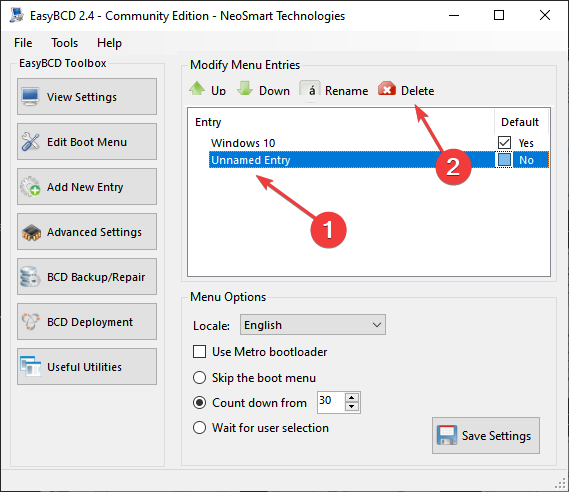Click the Yes value in Windows 10 row
The image size is (569, 492).
[x=526, y=143]
